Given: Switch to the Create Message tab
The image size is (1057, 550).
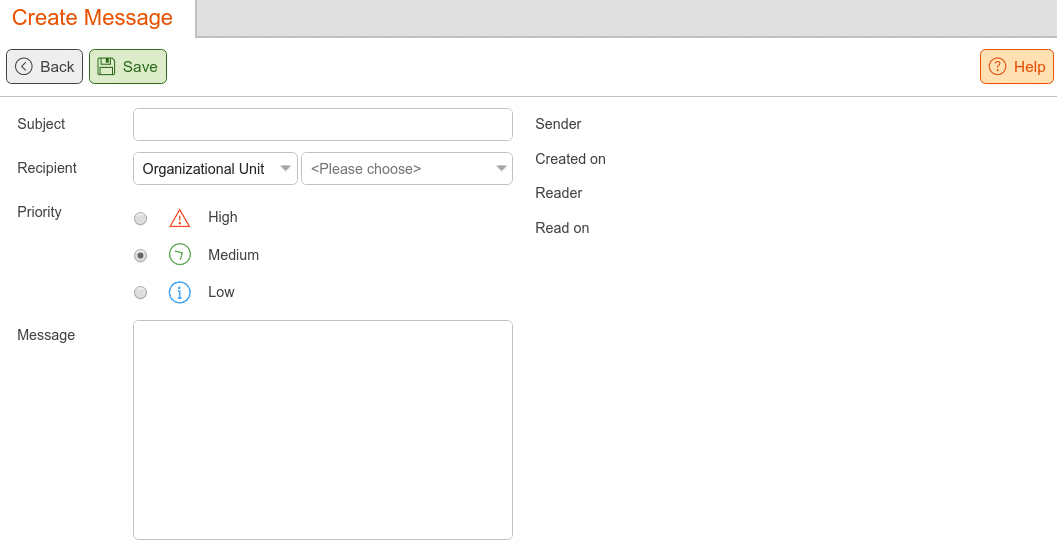Looking at the screenshot, I should [x=92, y=18].
